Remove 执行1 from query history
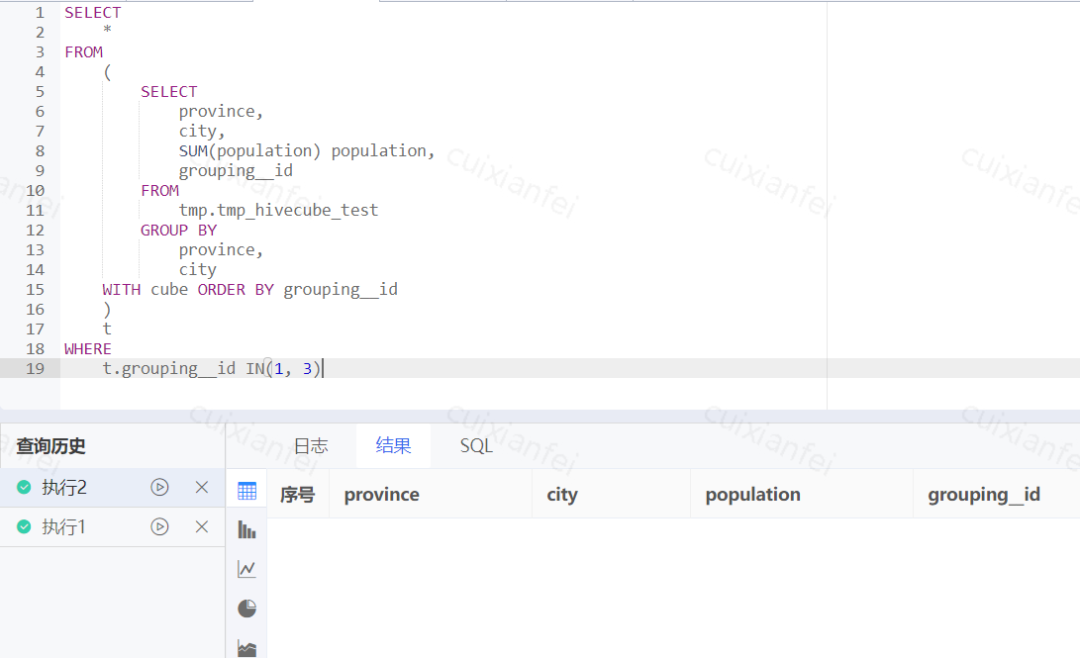 click(x=201, y=527)
